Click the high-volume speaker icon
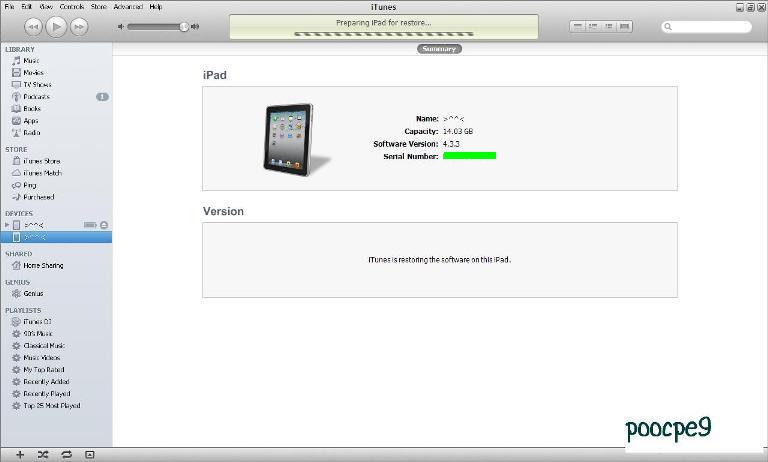Viewport: 768px width, 462px height. point(195,26)
